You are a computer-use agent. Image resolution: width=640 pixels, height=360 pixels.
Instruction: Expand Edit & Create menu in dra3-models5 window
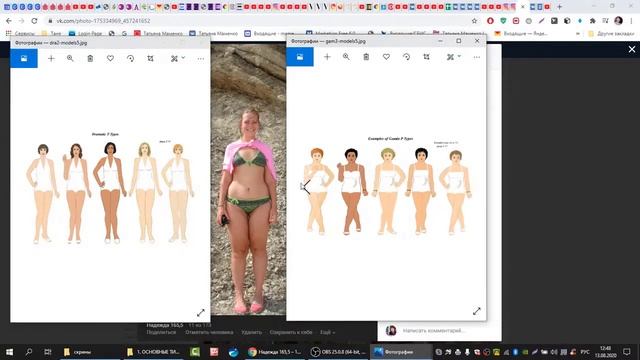pos(178,58)
